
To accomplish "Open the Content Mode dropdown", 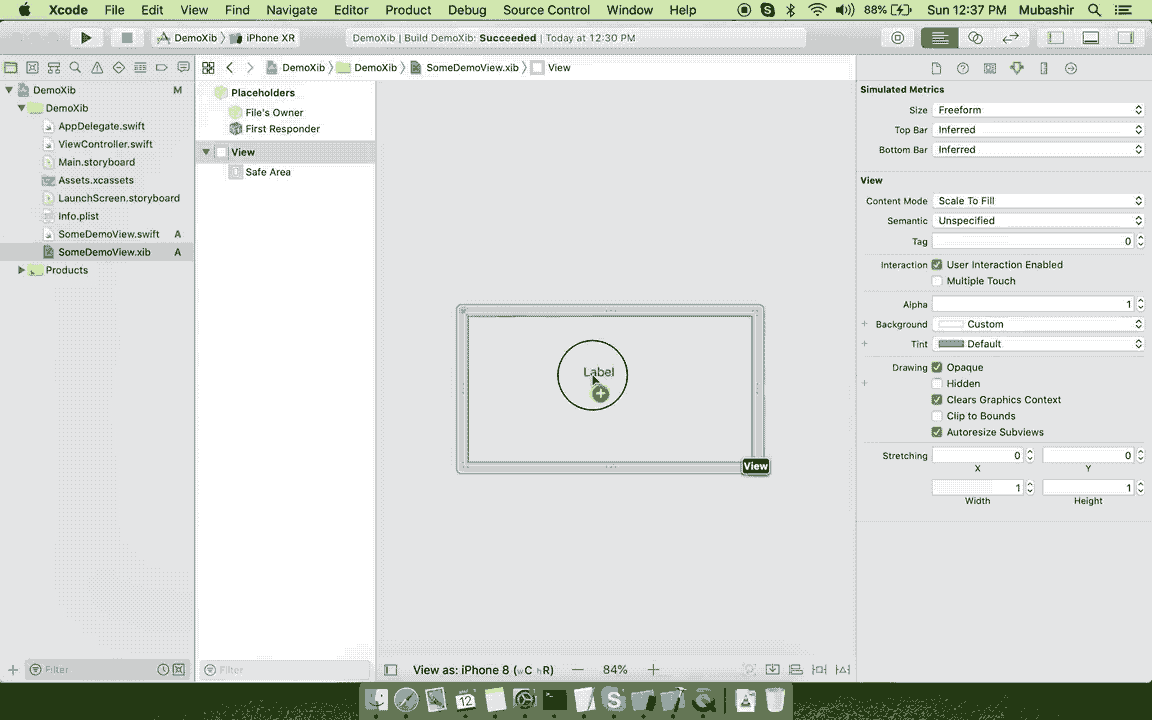I will (1037, 200).
